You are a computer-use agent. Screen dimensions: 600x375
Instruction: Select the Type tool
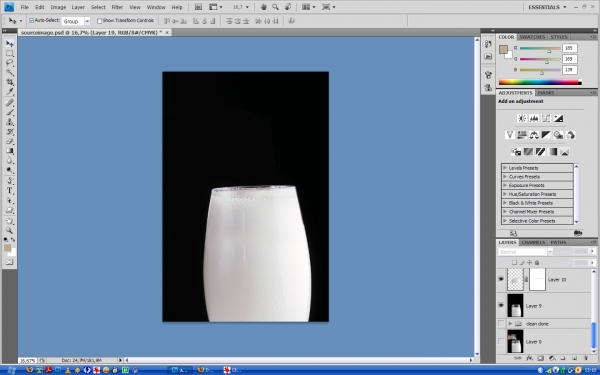pyautogui.click(x=10, y=191)
